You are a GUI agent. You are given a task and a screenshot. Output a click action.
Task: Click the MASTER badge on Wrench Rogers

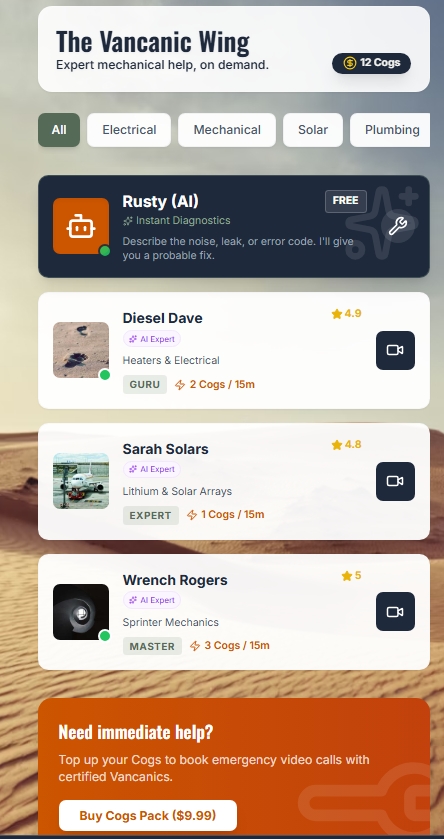click(x=152, y=646)
